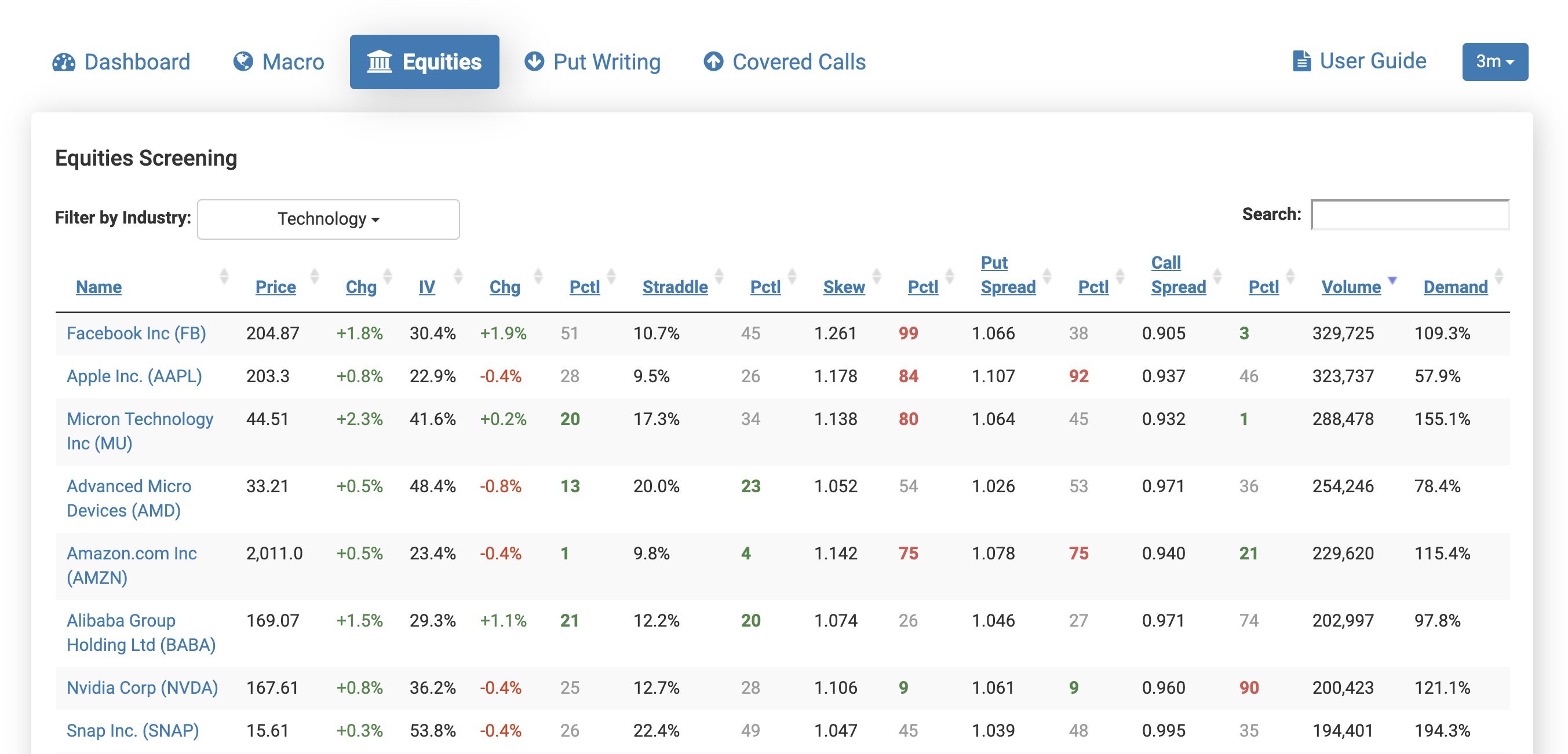This screenshot has width=1568, height=754.
Task: Click descending sort arrow beside Volume
Action: (1392, 280)
